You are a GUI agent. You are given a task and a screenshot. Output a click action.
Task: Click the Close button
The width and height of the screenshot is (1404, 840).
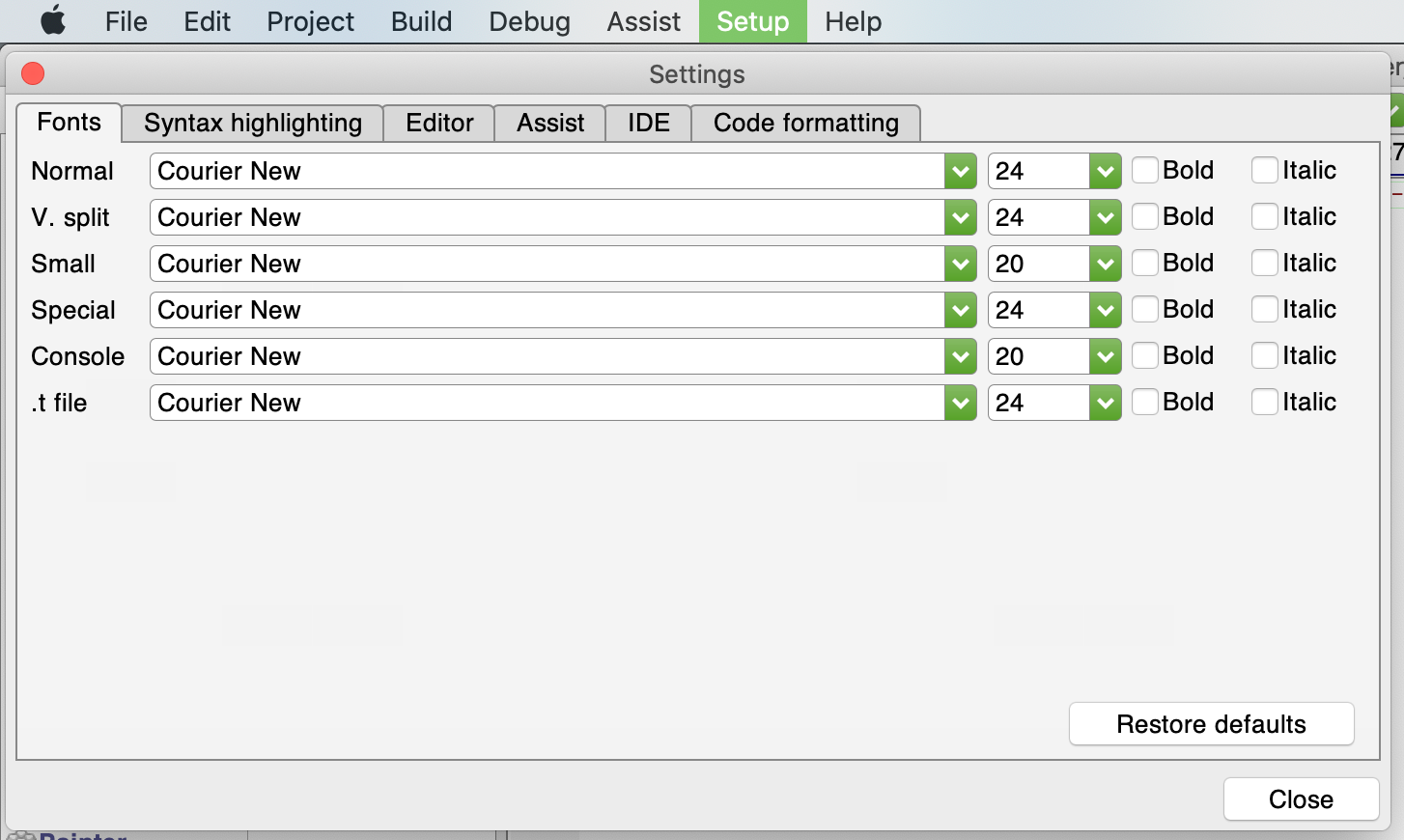point(1301,799)
